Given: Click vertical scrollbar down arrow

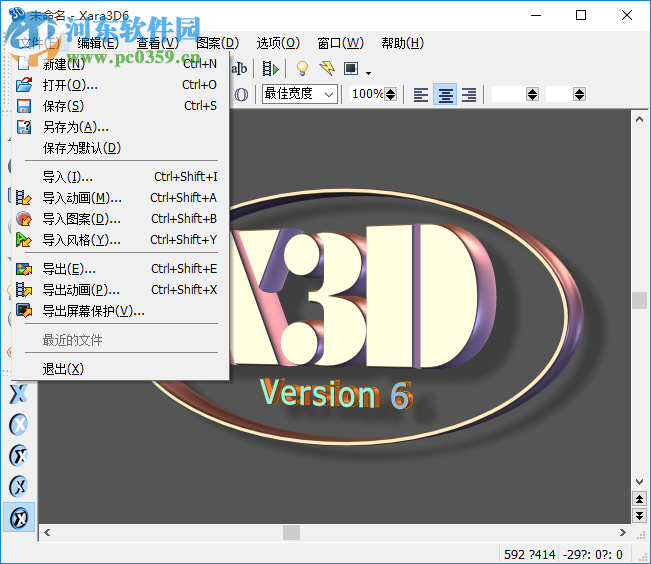Looking at the screenshot, I should click(639, 482).
